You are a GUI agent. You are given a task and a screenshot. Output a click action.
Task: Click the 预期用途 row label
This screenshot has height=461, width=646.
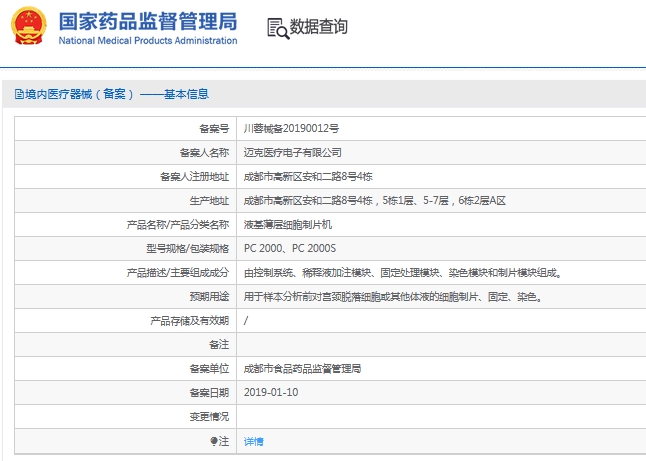(x=209, y=297)
